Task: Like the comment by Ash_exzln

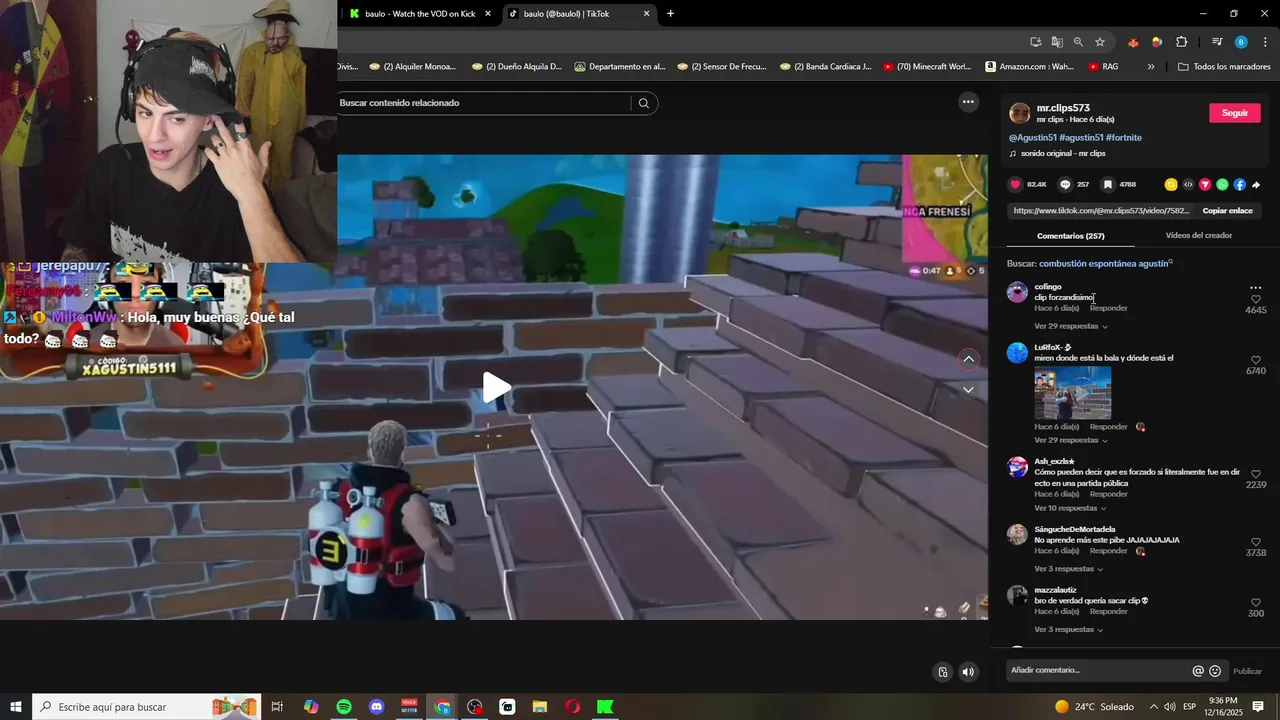Action: [x=1256, y=474]
